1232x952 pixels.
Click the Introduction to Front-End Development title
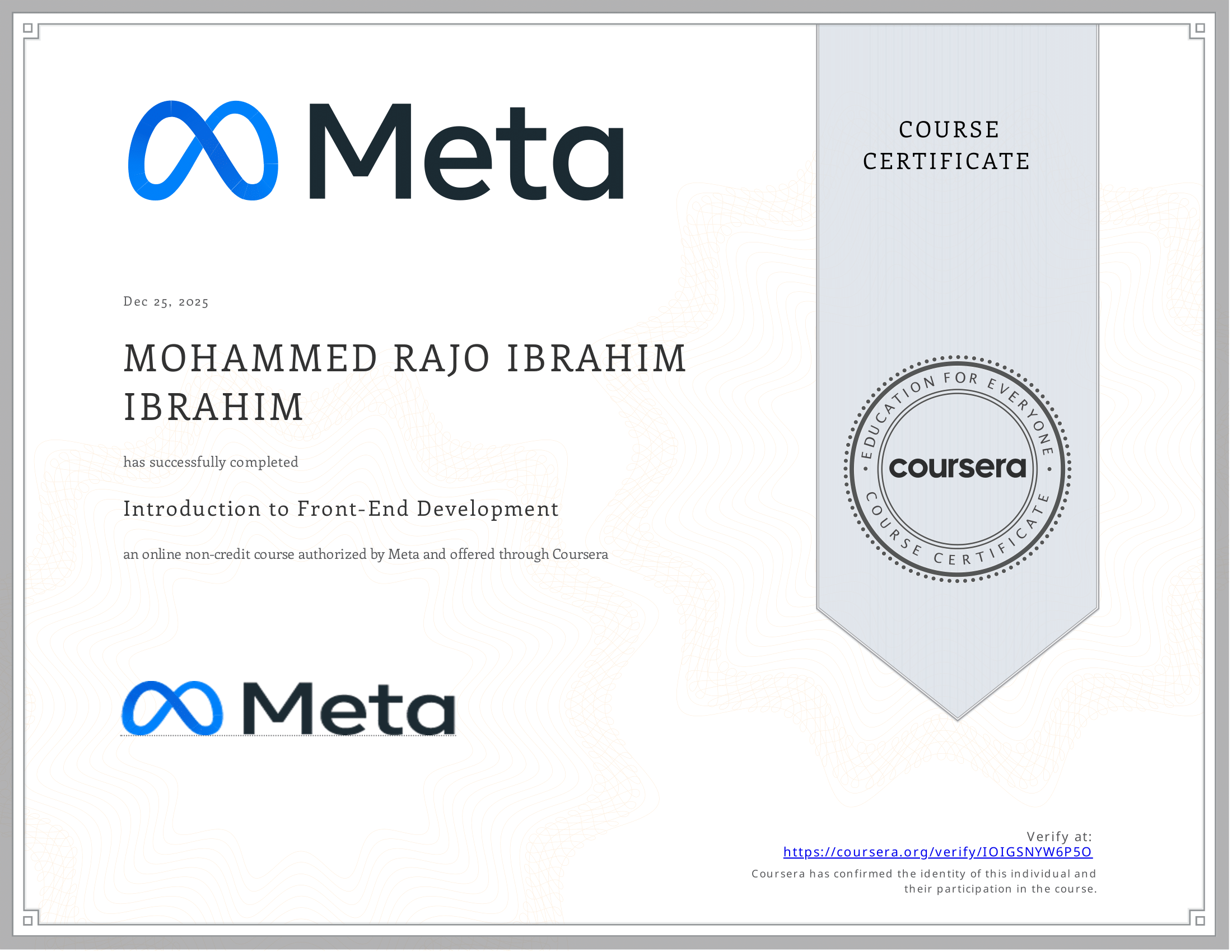(340, 508)
